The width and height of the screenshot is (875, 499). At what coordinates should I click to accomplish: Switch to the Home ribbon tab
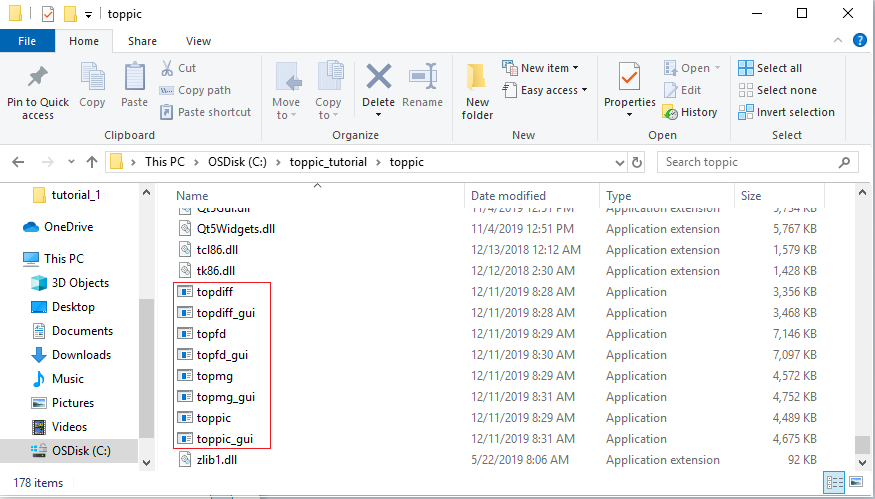(84, 41)
